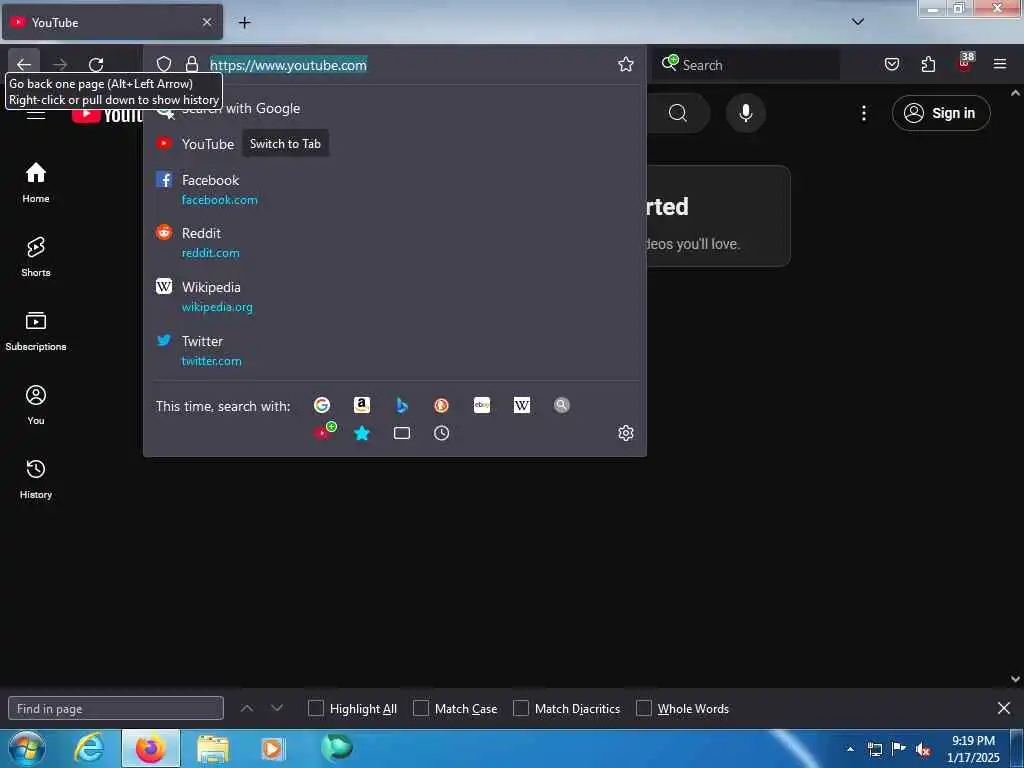1024x768 pixels.
Task: Jump to next find match arrow
Action: point(277,708)
